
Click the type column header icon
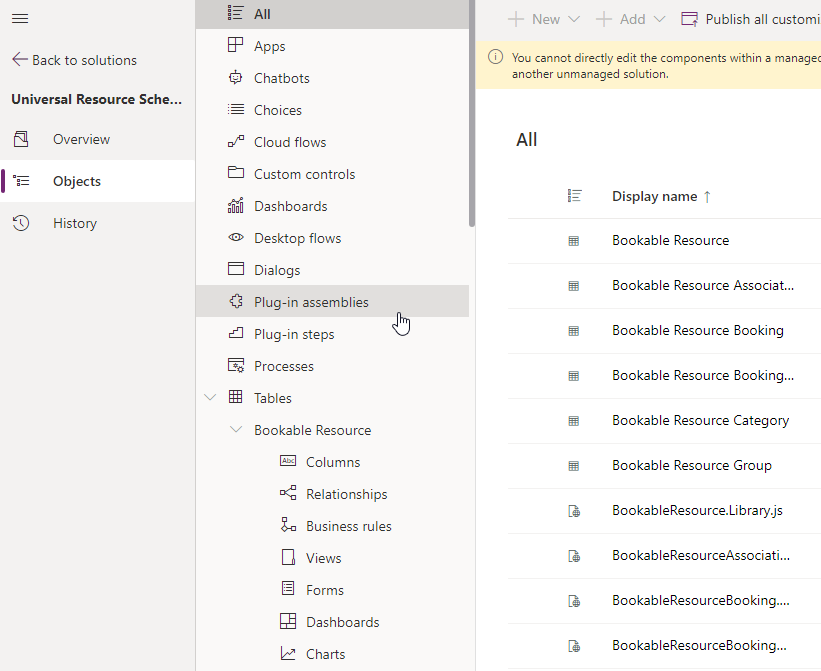[574, 196]
